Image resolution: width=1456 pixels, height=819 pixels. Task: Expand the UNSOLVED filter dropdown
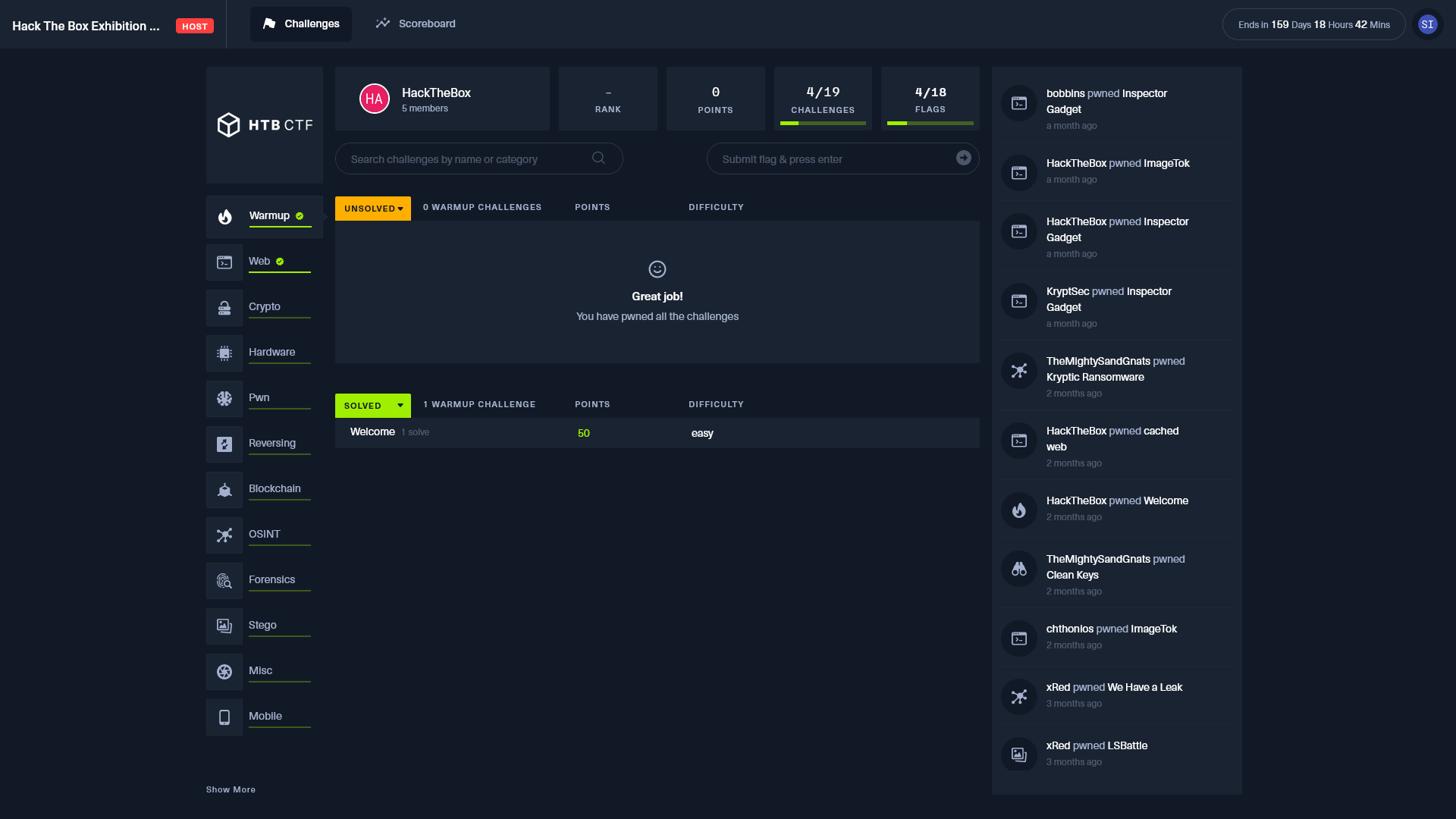[372, 208]
